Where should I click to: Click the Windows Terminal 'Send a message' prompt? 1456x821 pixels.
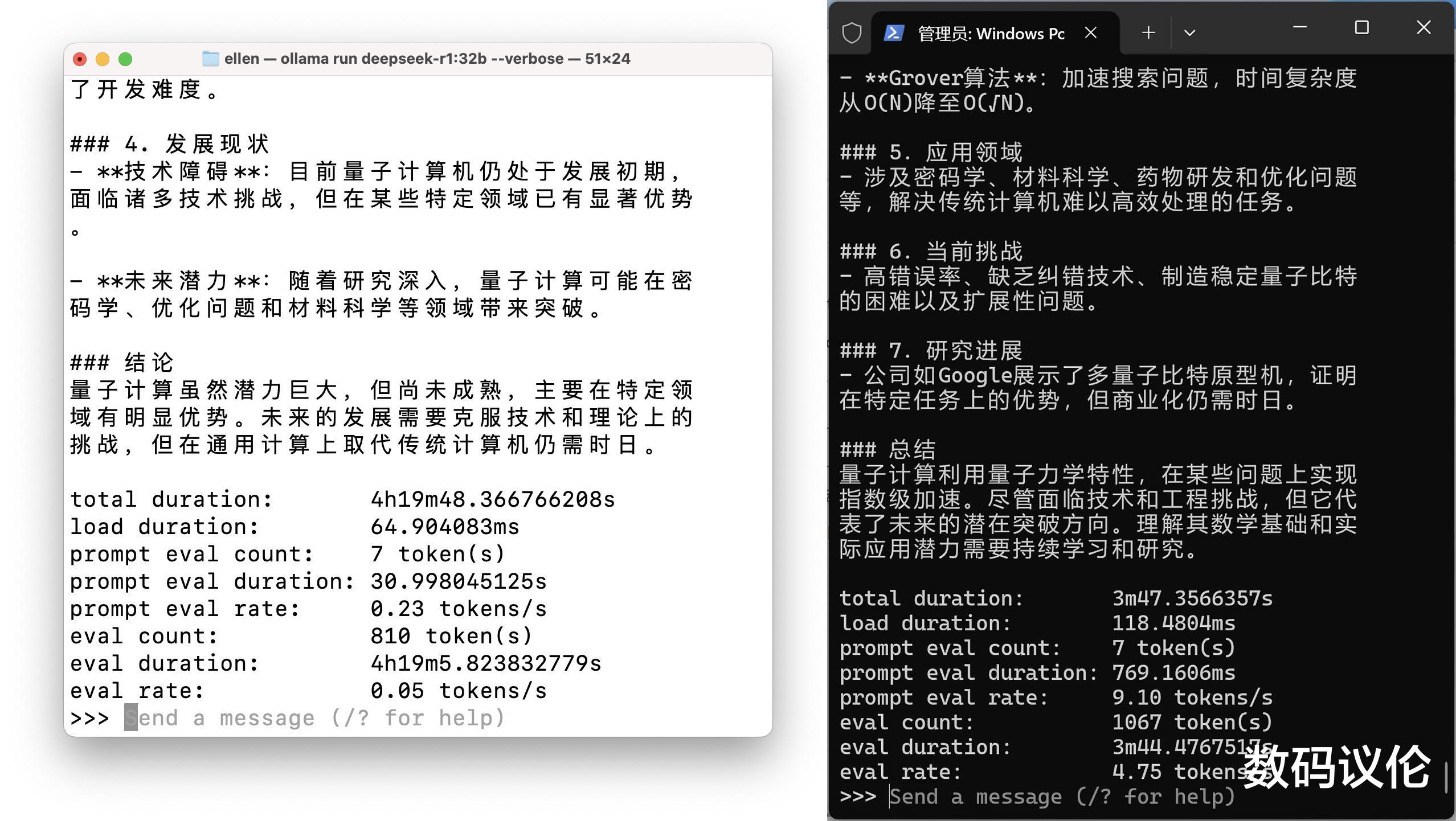coord(1062,797)
